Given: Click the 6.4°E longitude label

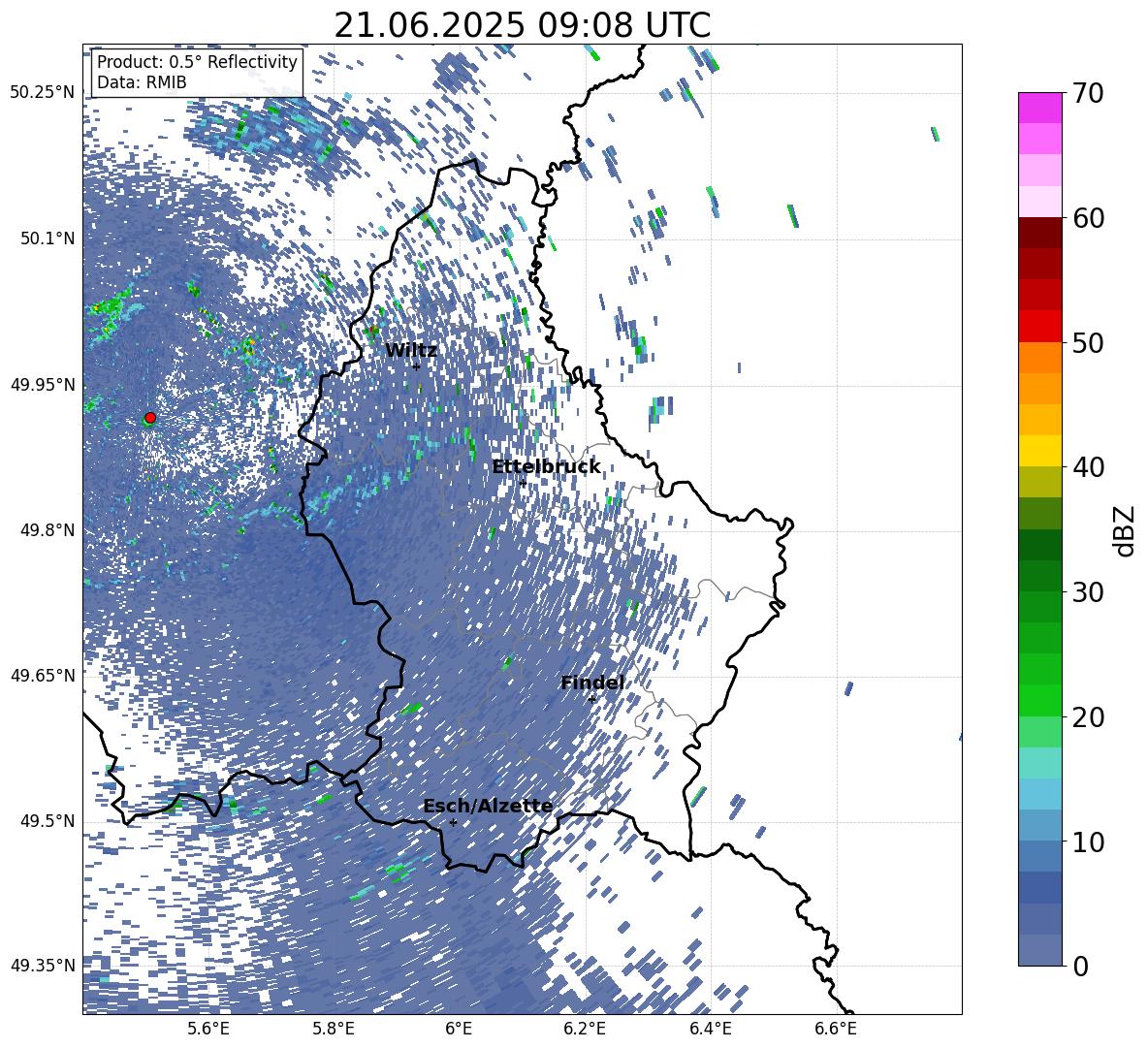Looking at the screenshot, I should [x=710, y=1029].
